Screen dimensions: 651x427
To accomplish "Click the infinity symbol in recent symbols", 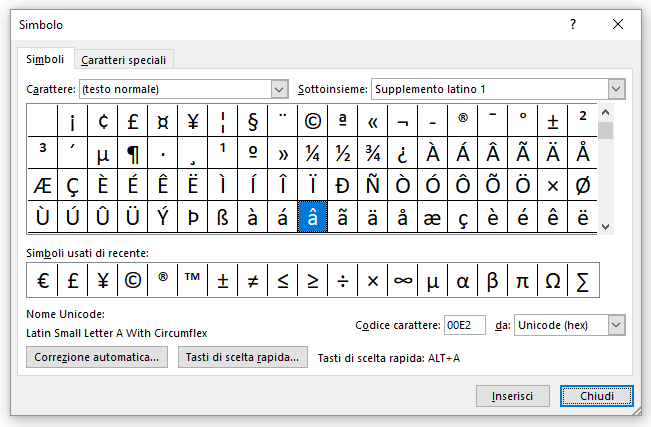I will (x=403, y=280).
